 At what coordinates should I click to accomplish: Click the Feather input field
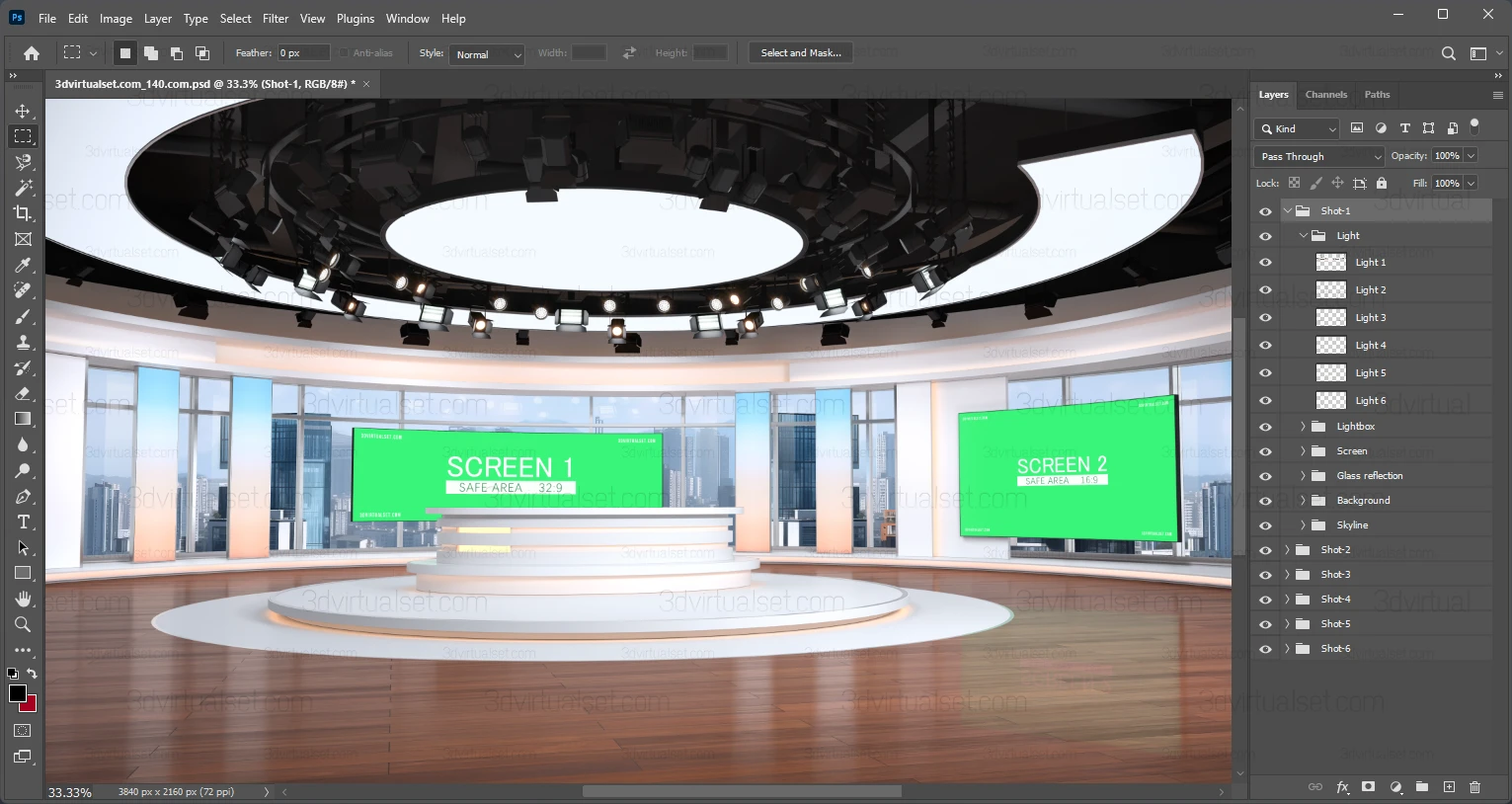click(302, 53)
